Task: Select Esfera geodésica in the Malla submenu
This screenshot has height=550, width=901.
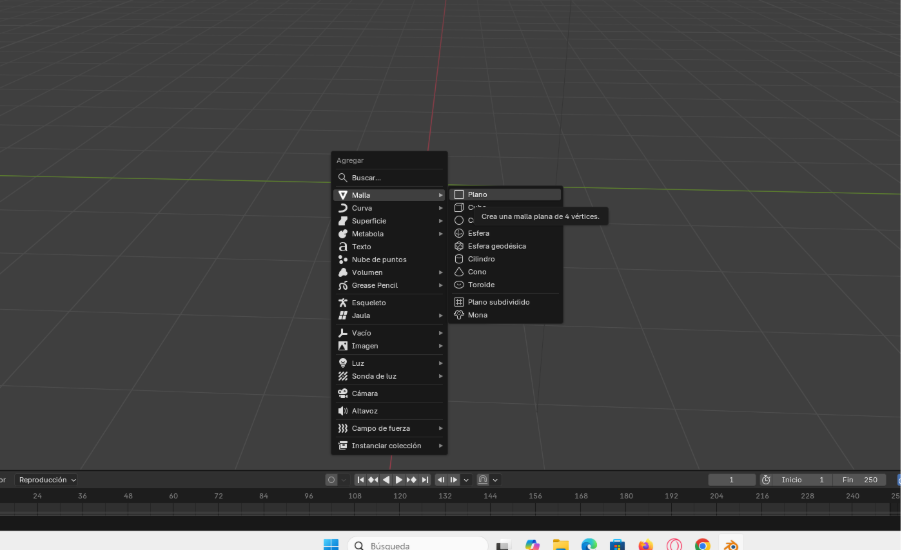Action: [x=496, y=246]
